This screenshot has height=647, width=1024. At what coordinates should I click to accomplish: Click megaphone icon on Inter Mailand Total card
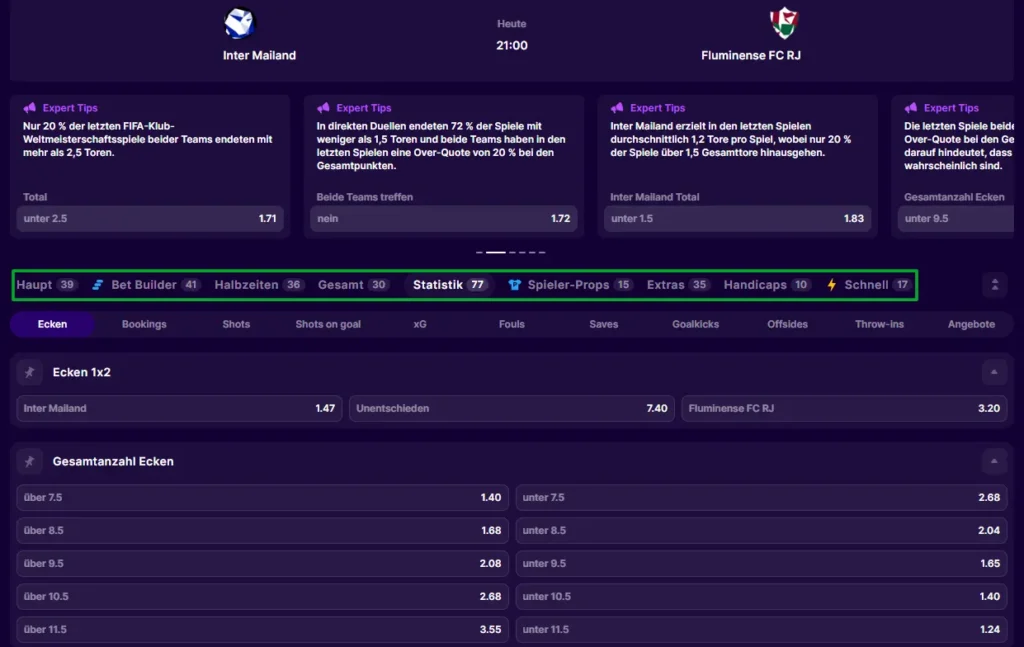click(x=617, y=108)
